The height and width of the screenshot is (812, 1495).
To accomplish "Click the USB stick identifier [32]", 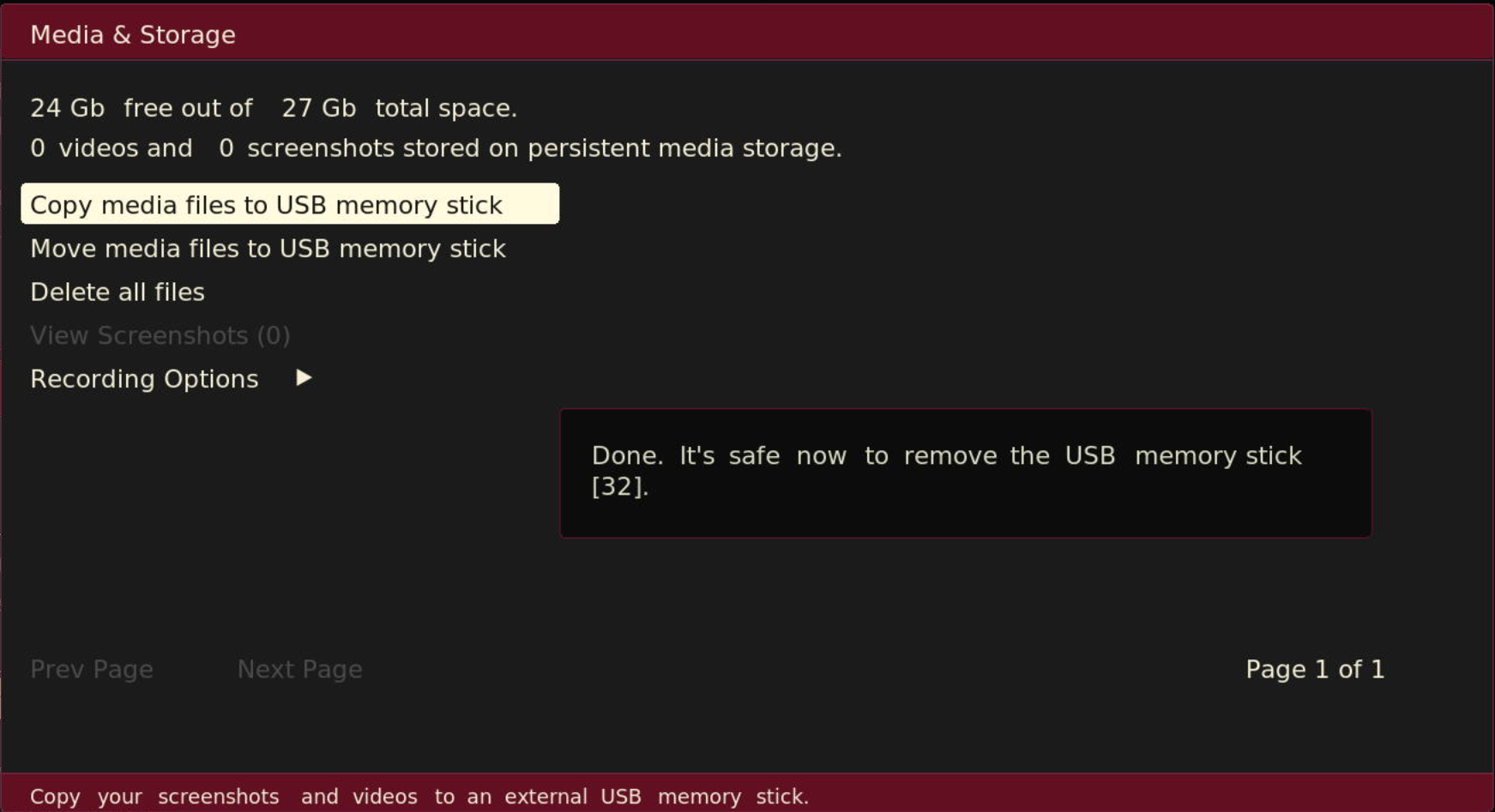I will click(x=619, y=487).
